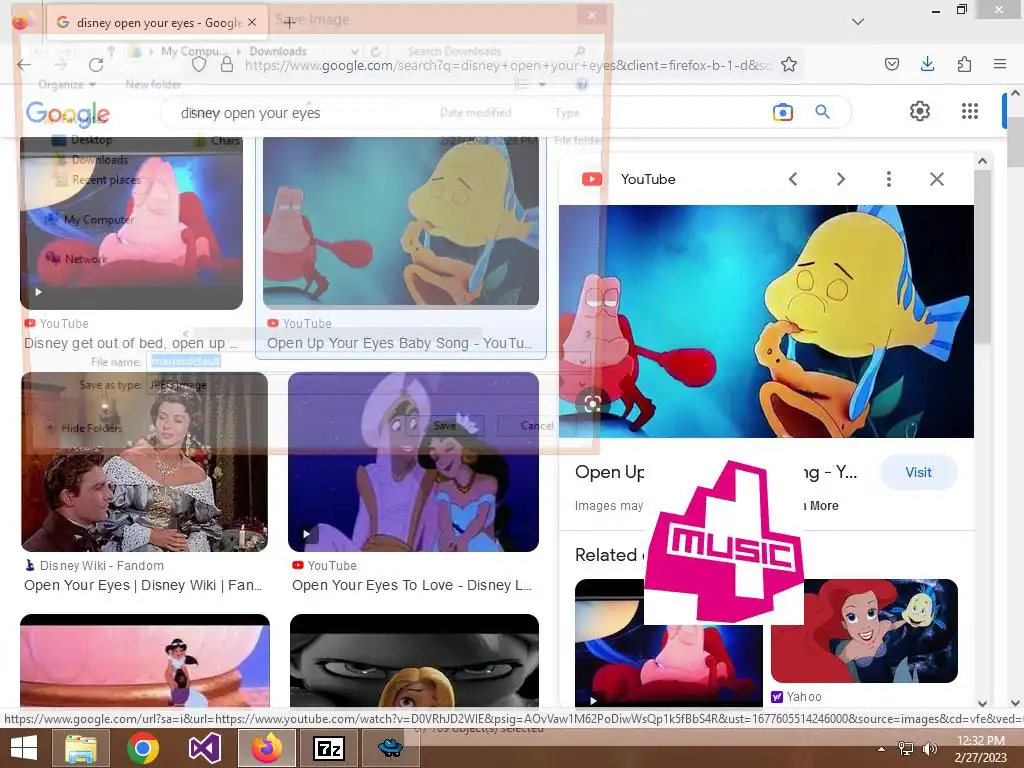Click the magnifier search button in the search box
Viewport: 1024px width, 768px height.
823,112
